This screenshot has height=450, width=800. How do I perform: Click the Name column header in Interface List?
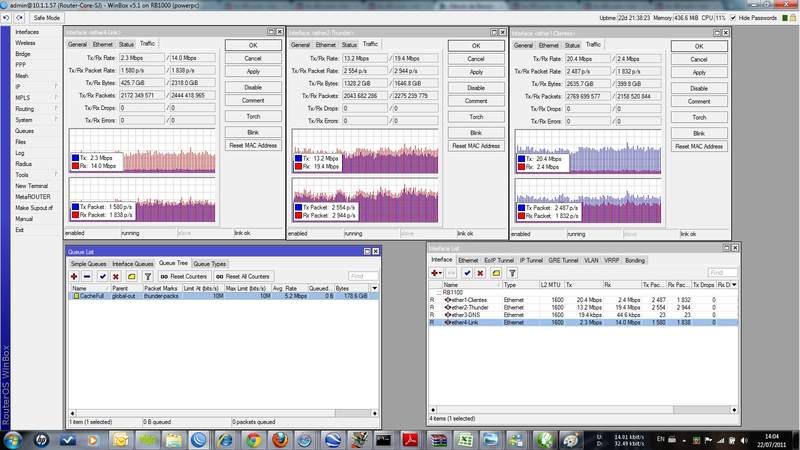tap(471, 285)
